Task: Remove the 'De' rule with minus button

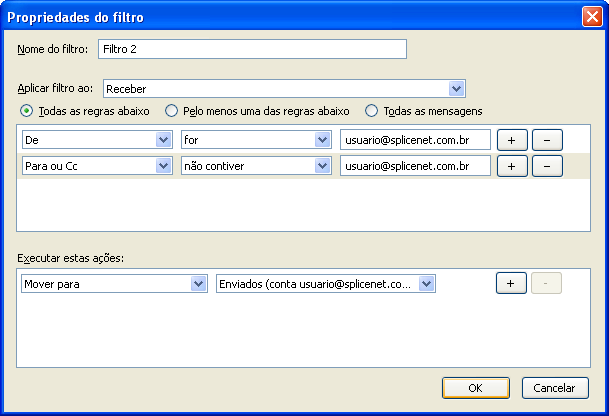Action: click(x=547, y=140)
